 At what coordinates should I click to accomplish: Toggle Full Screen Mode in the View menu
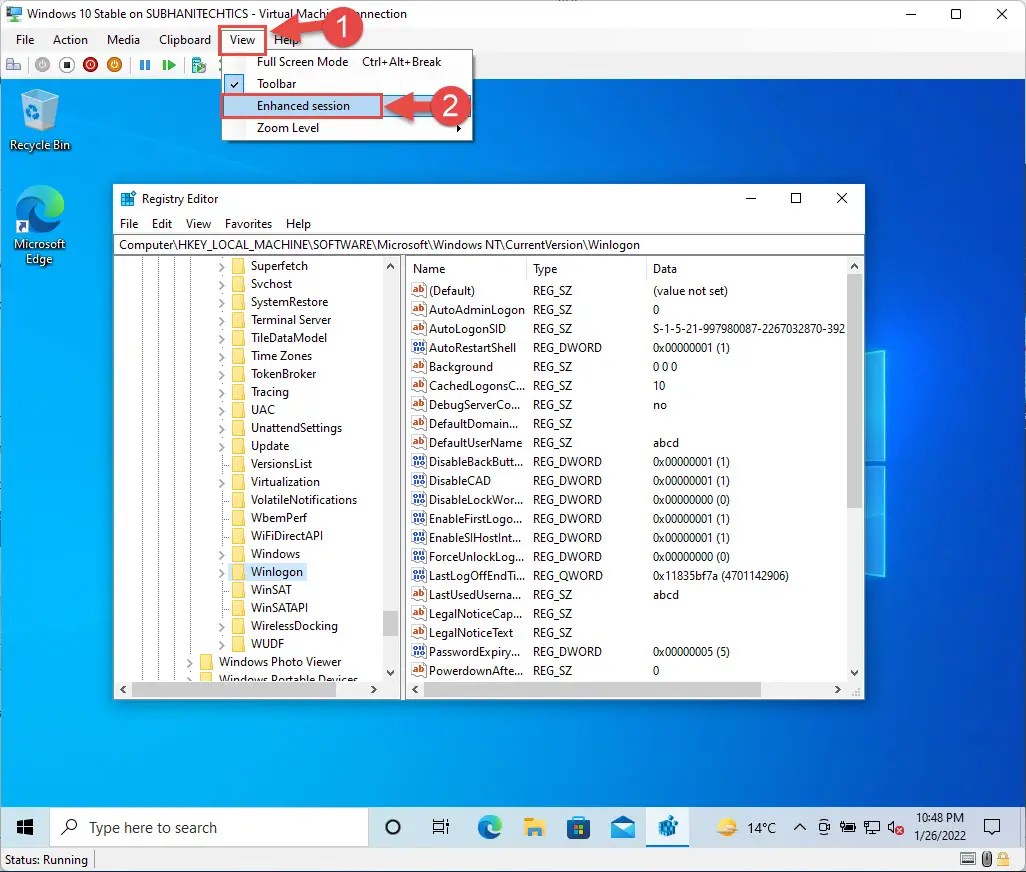pyautogui.click(x=302, y=62)
